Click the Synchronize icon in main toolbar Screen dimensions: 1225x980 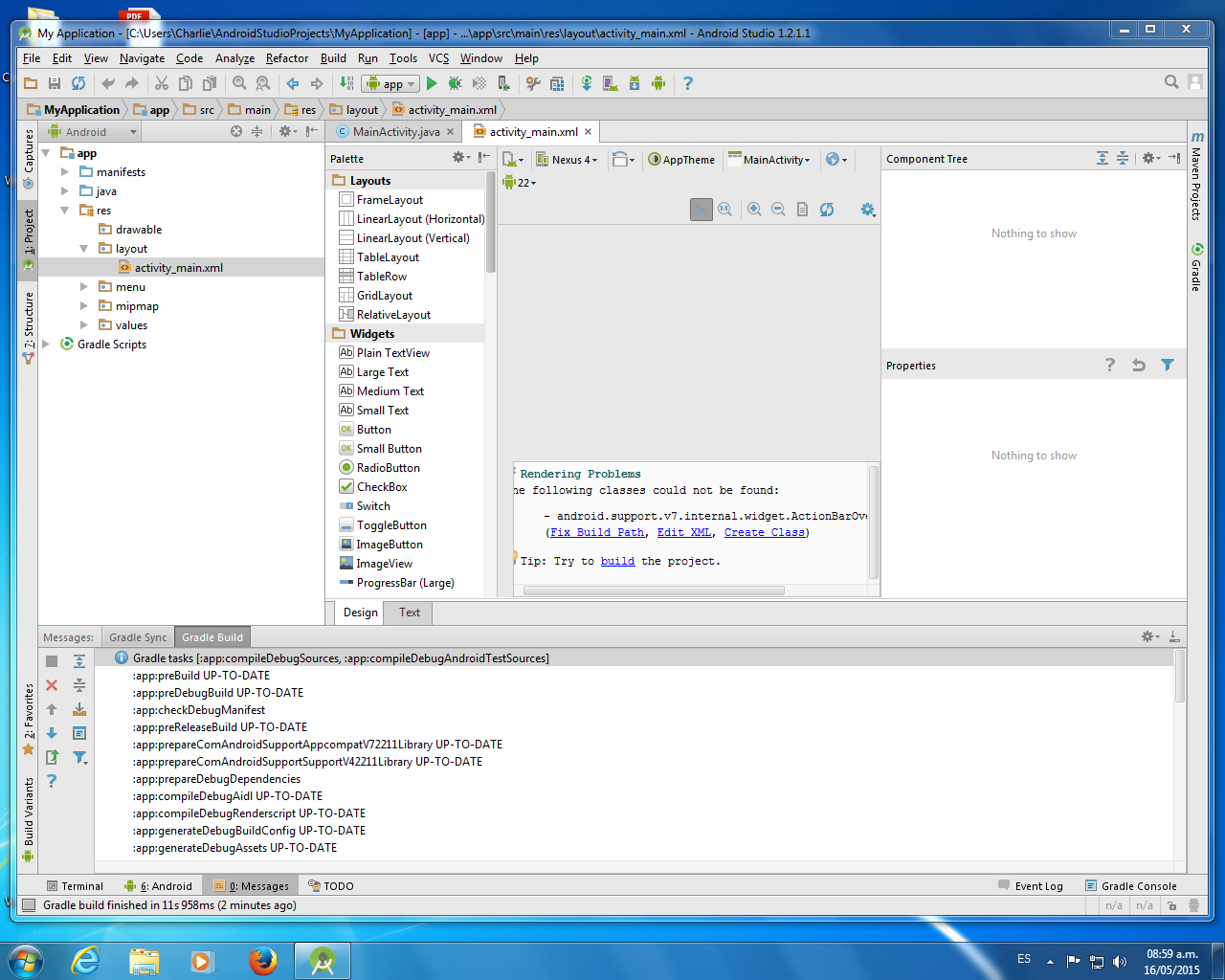pos(78,84)
